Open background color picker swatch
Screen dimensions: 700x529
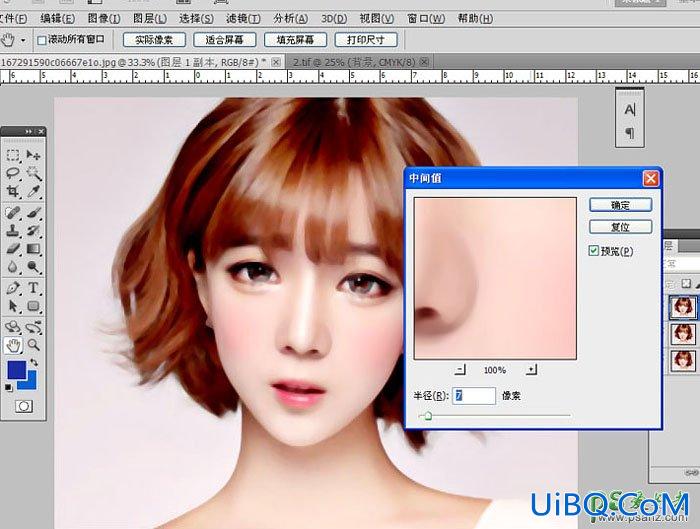coord(30,383)
